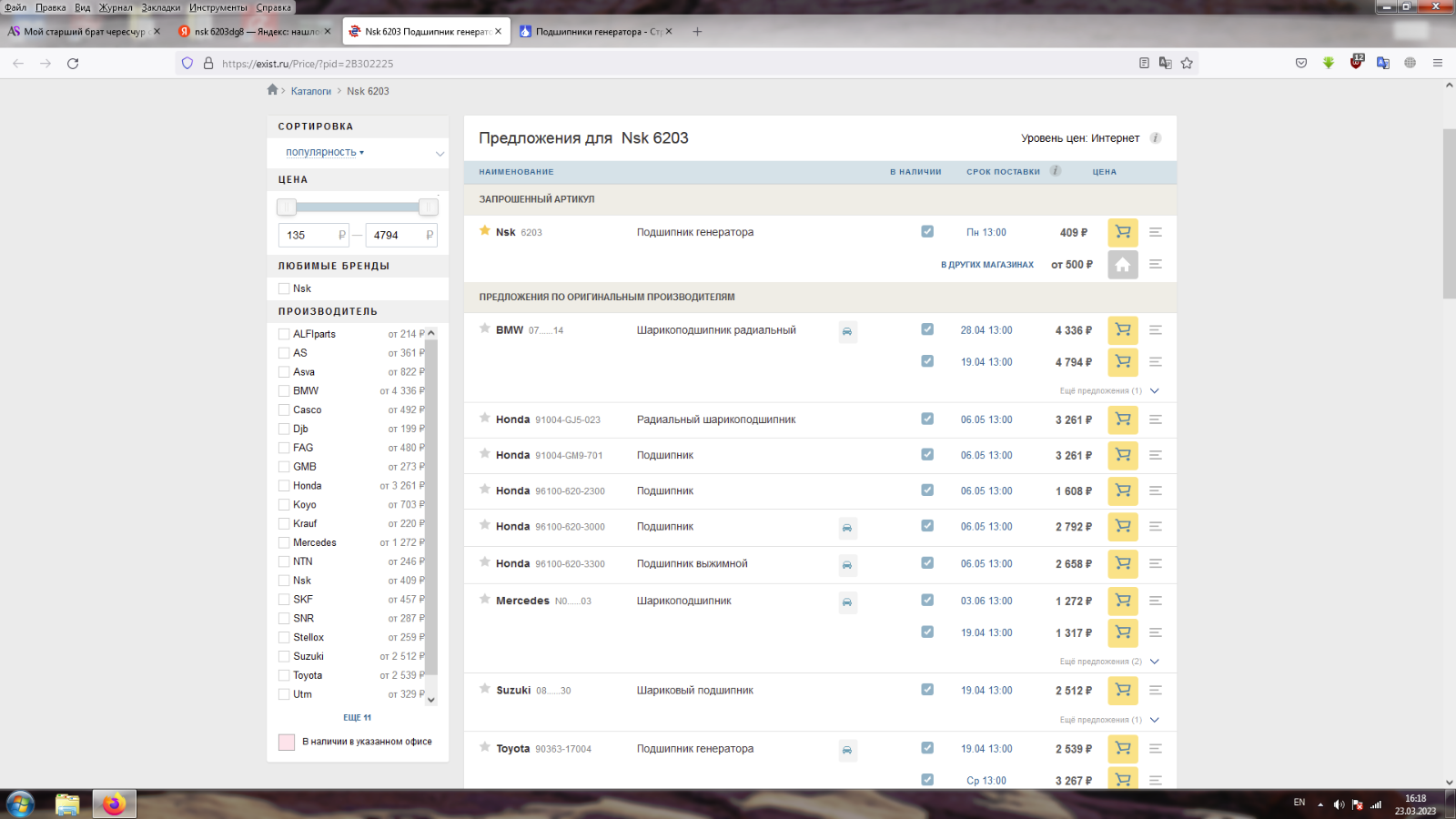Star the BMW brand row

point(485,329)
